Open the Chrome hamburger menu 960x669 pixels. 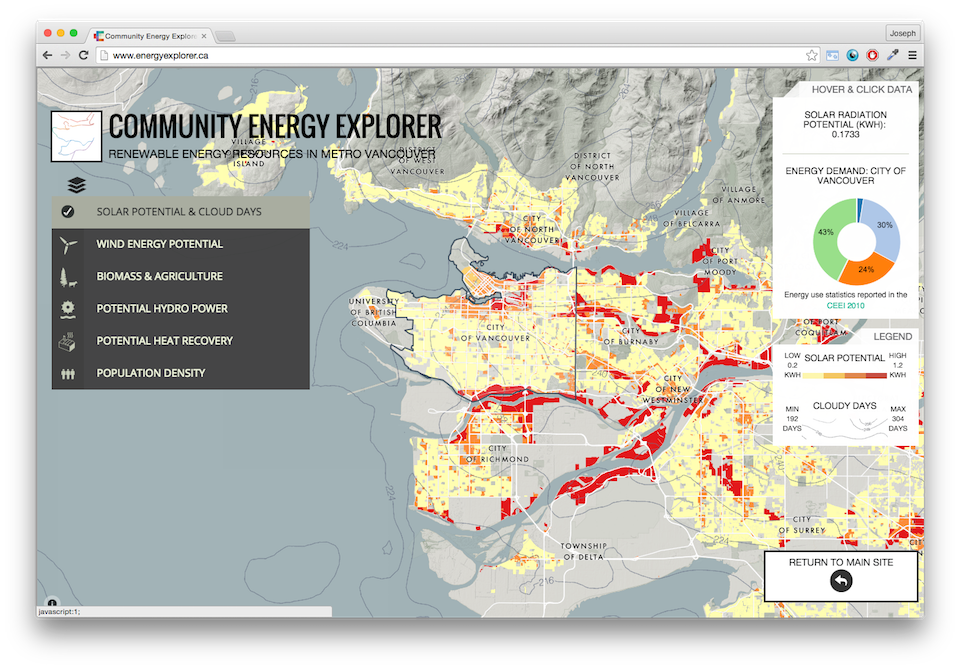pyautogui.click(x=912, y=56)
